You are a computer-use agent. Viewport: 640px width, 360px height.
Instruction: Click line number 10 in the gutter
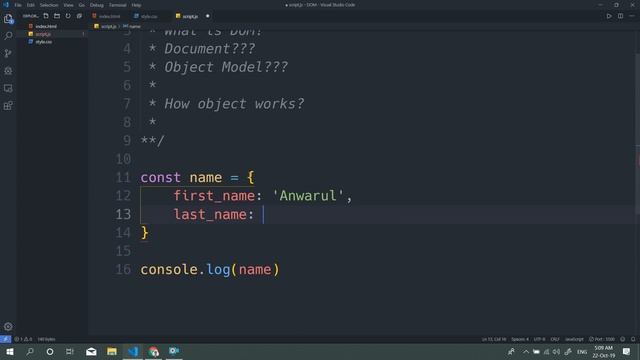(x=123, y=159)
